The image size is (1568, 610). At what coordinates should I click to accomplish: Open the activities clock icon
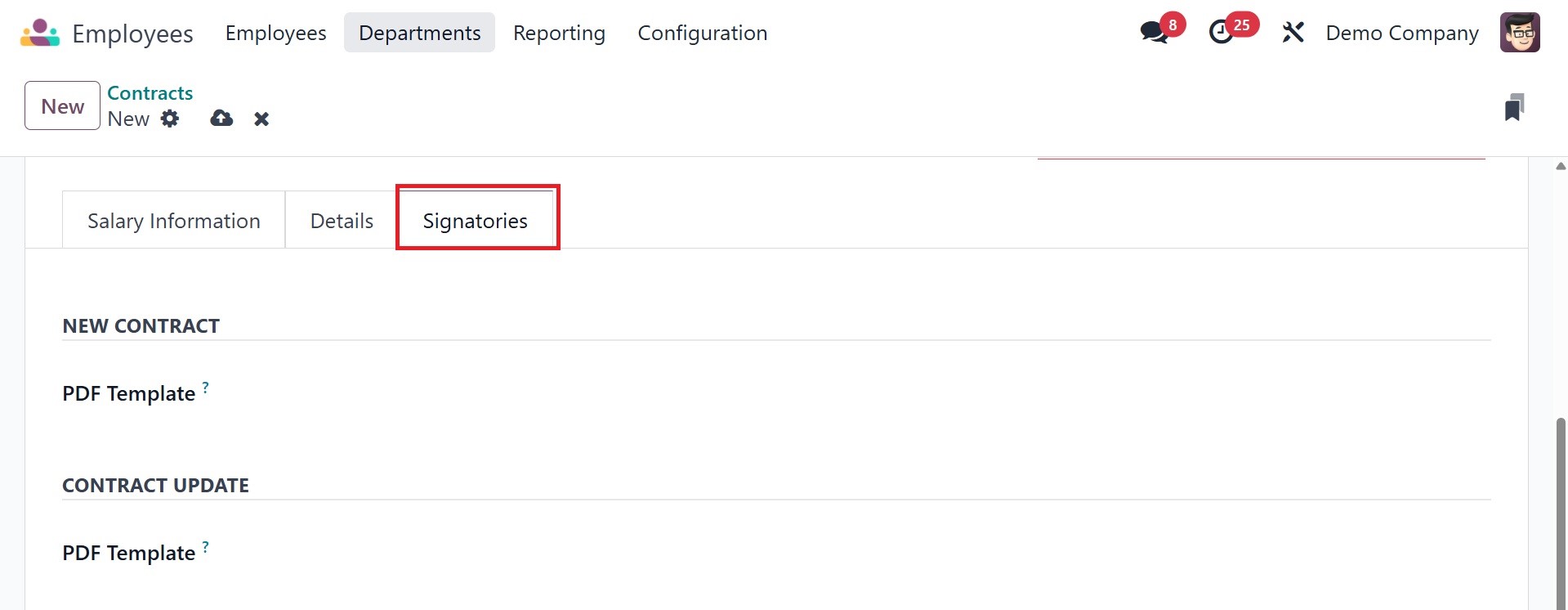point(1221,33)
